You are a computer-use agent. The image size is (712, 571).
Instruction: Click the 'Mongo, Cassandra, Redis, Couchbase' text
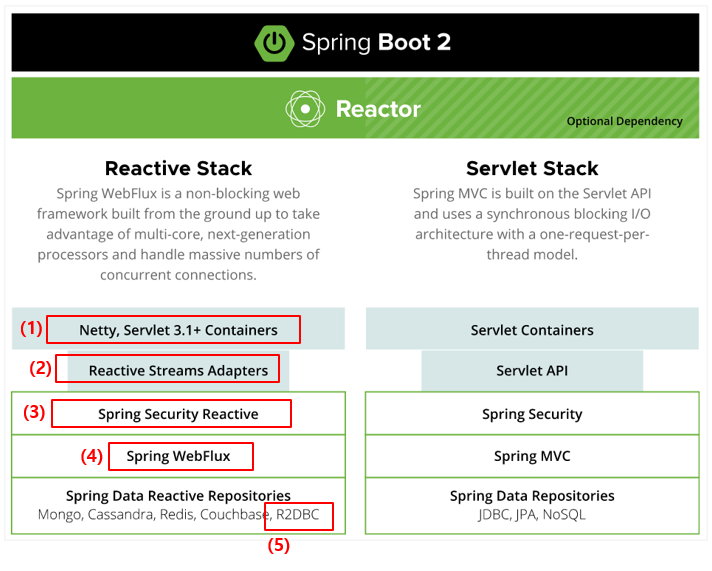click(x=154, y=515)
